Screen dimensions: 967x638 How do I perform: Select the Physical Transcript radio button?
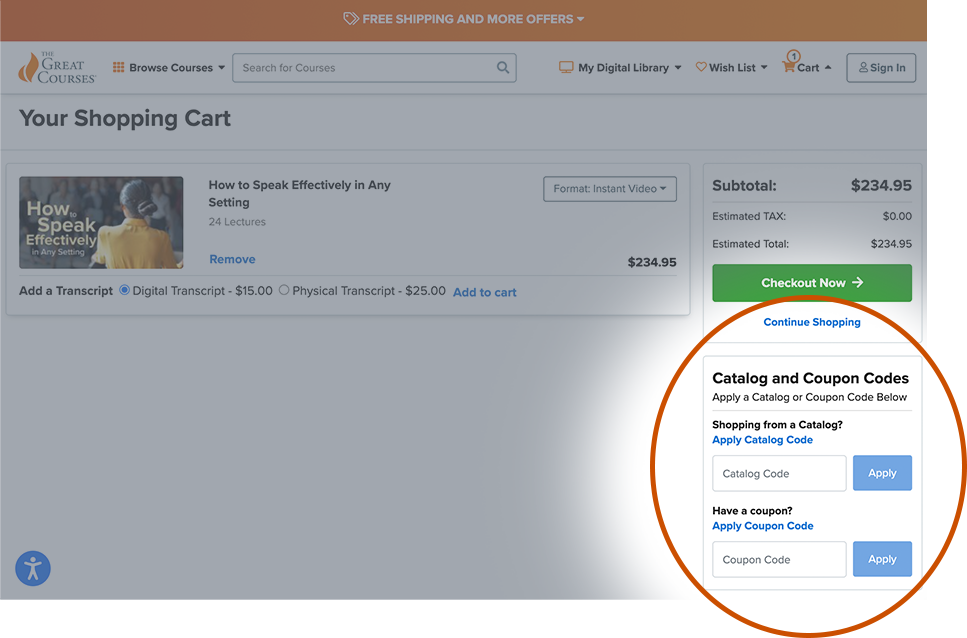click(x=283, y=291)
